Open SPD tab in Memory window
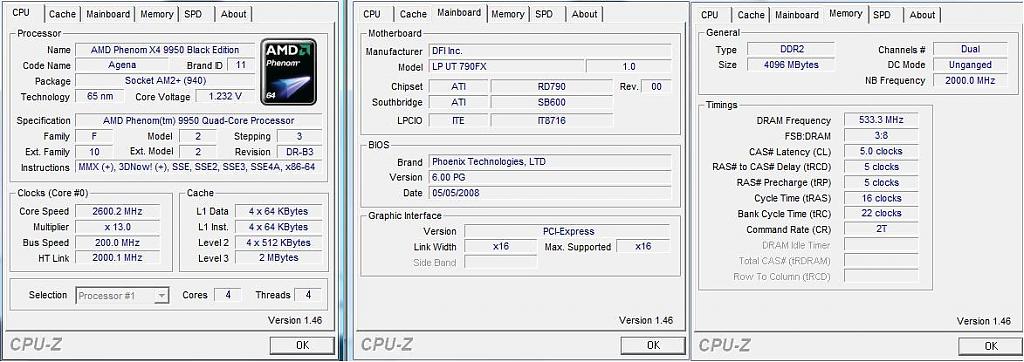This screenshot has width=1024, height=362. tap(882, 14)
